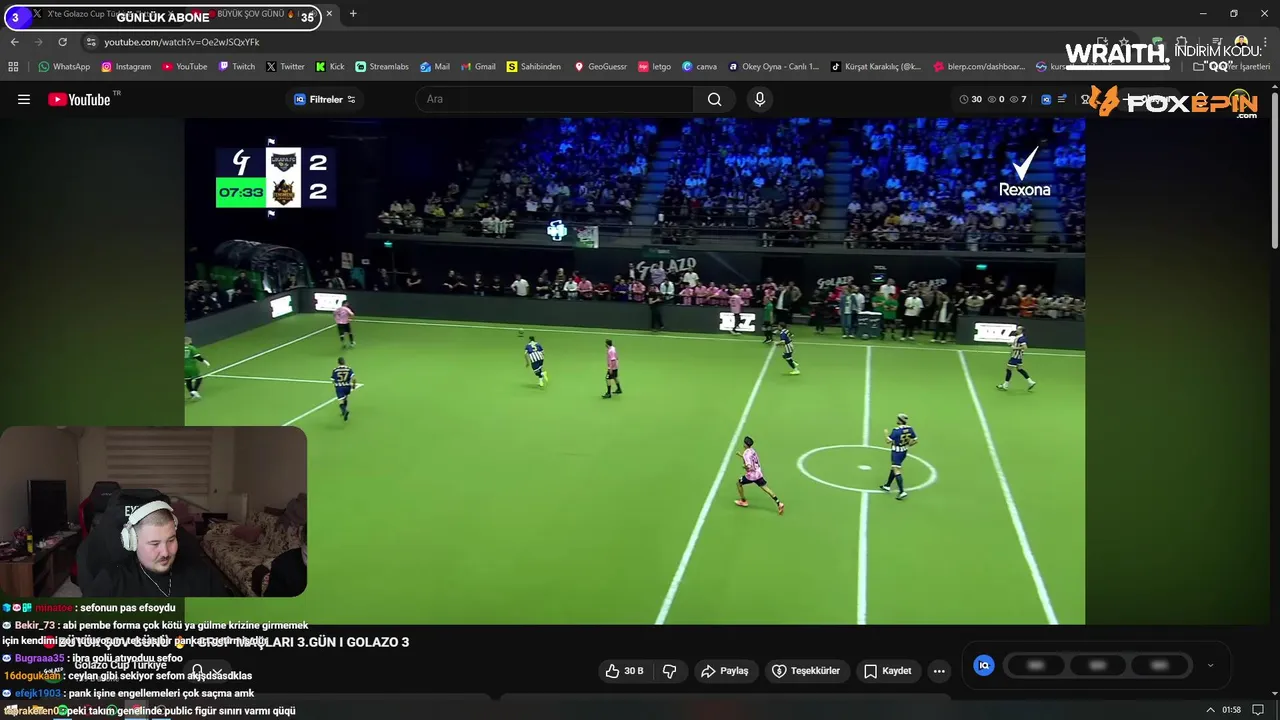Share the video with Paylaş
This screenshot has height=720, width=1280.
point(725,671)
